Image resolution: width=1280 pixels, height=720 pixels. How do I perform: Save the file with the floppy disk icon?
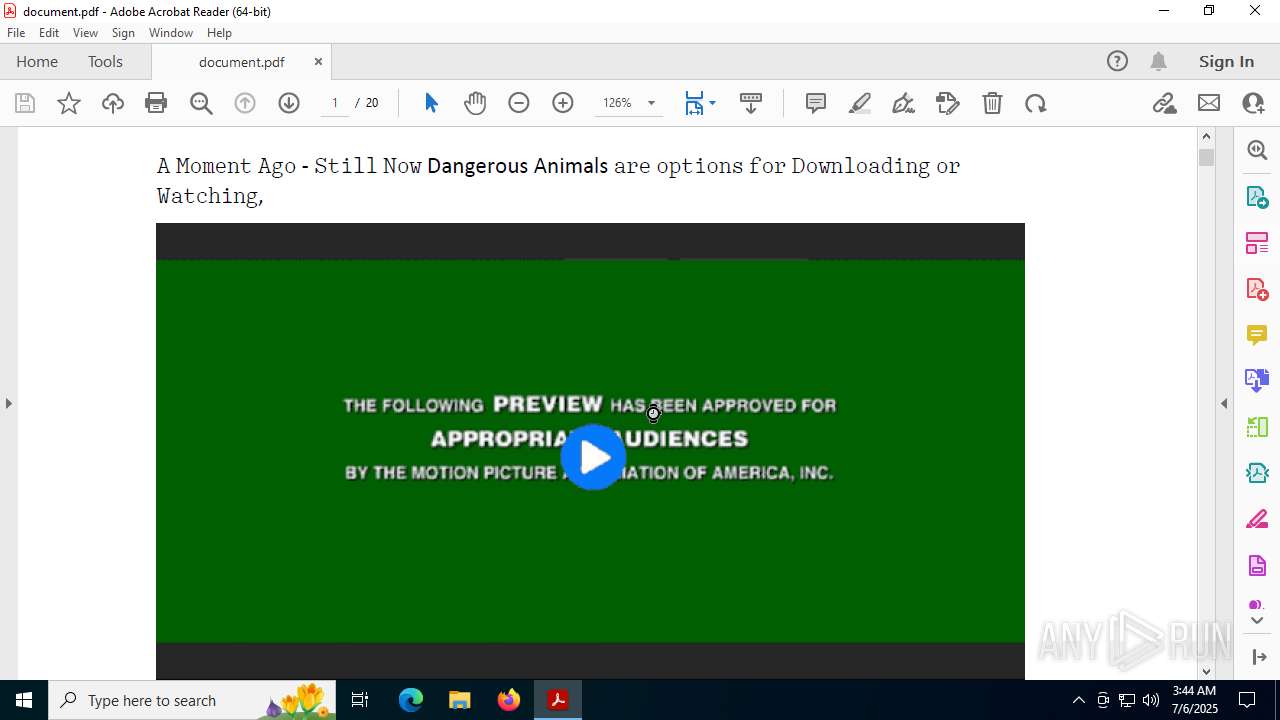pos(25,103)
